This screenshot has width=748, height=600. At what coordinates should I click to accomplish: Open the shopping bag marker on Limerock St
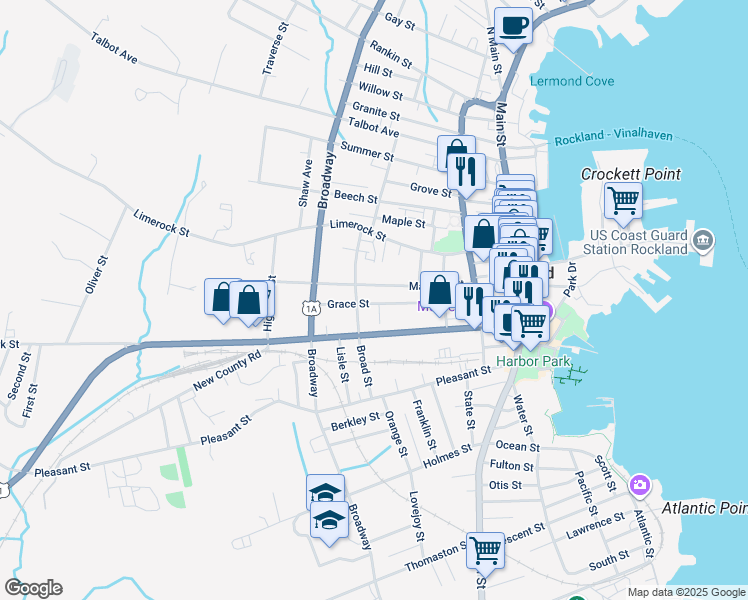(x=482, y=234)
